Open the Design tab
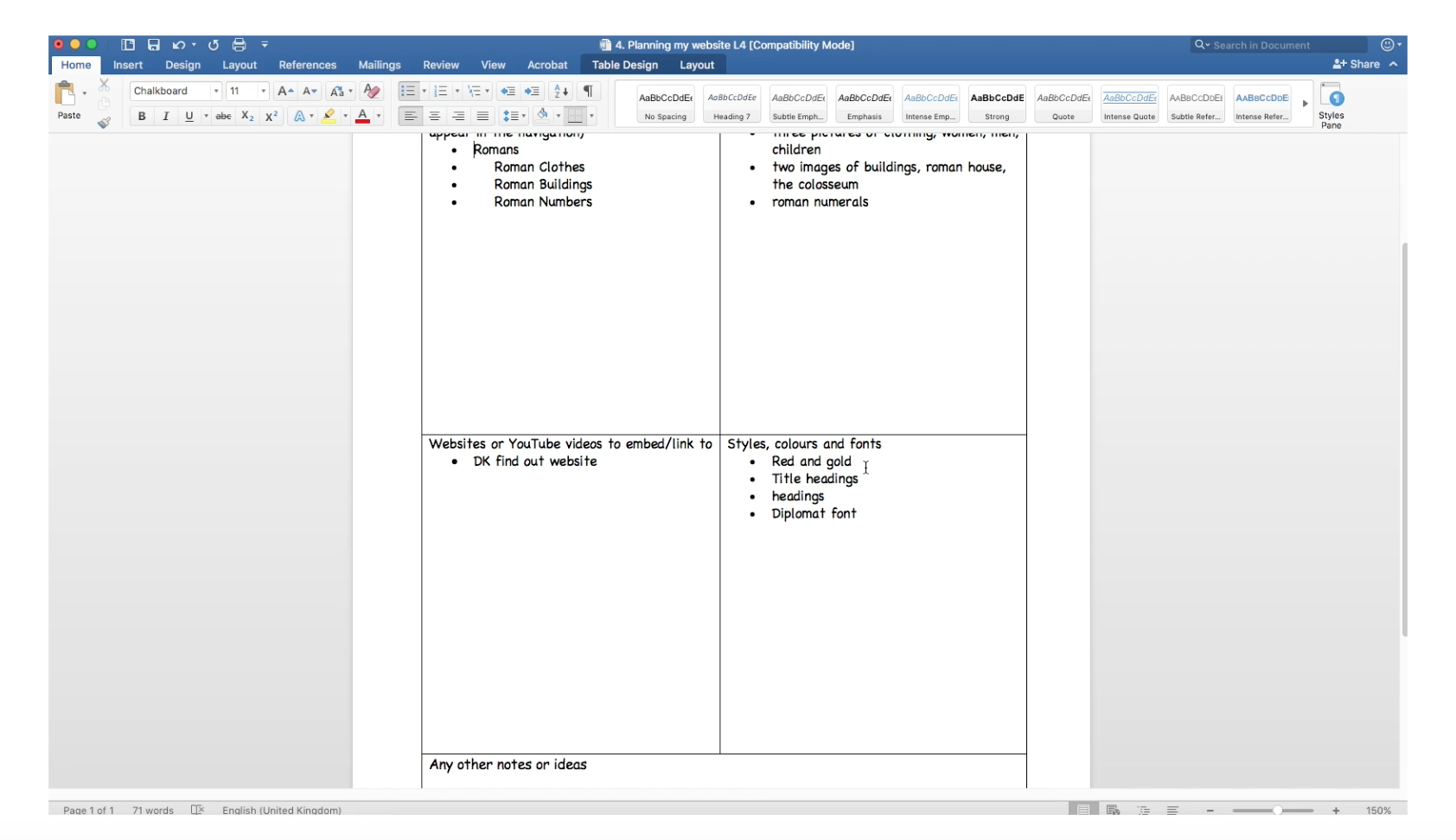 coord(182,65)
